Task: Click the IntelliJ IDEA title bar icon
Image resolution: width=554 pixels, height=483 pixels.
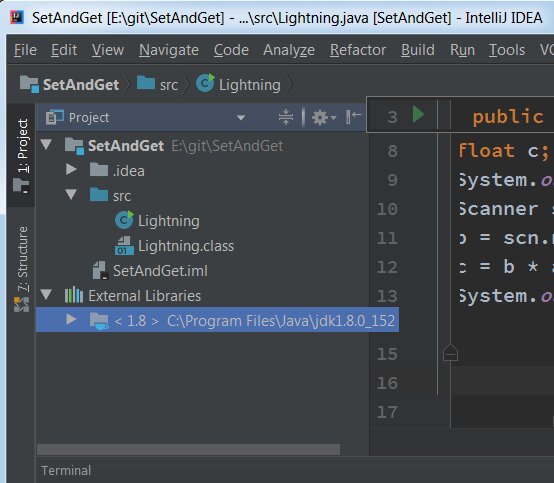Action: tap(17, 17)
